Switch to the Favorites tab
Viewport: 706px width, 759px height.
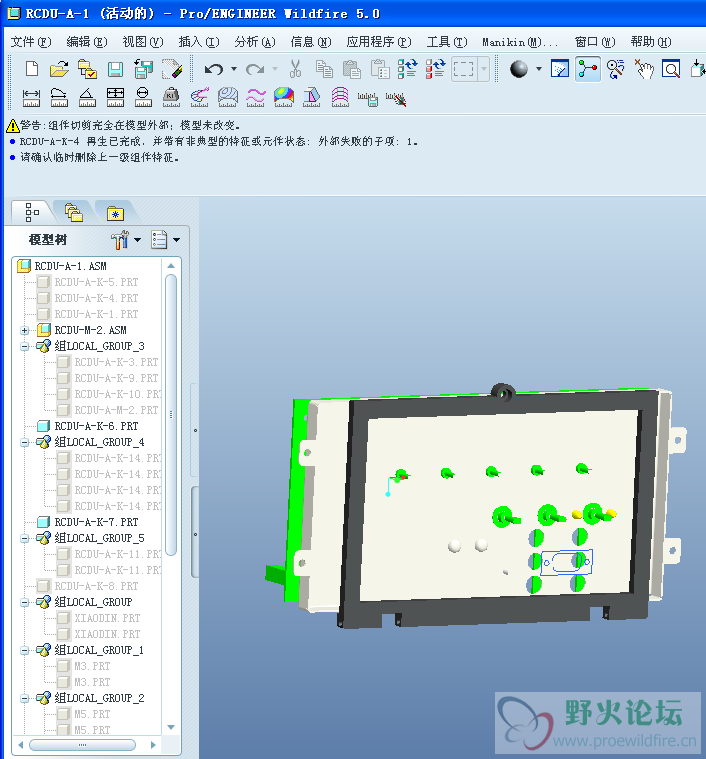[x=116, y=212]
